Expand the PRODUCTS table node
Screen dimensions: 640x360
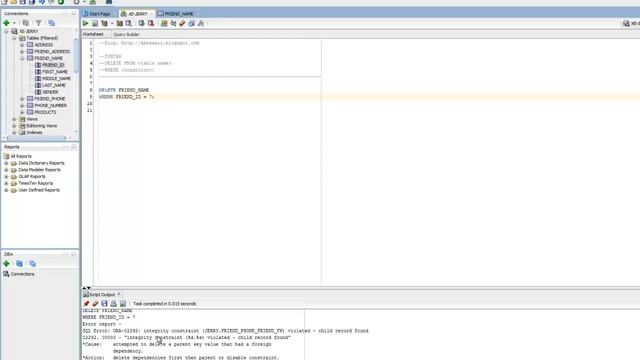[22, 112]
